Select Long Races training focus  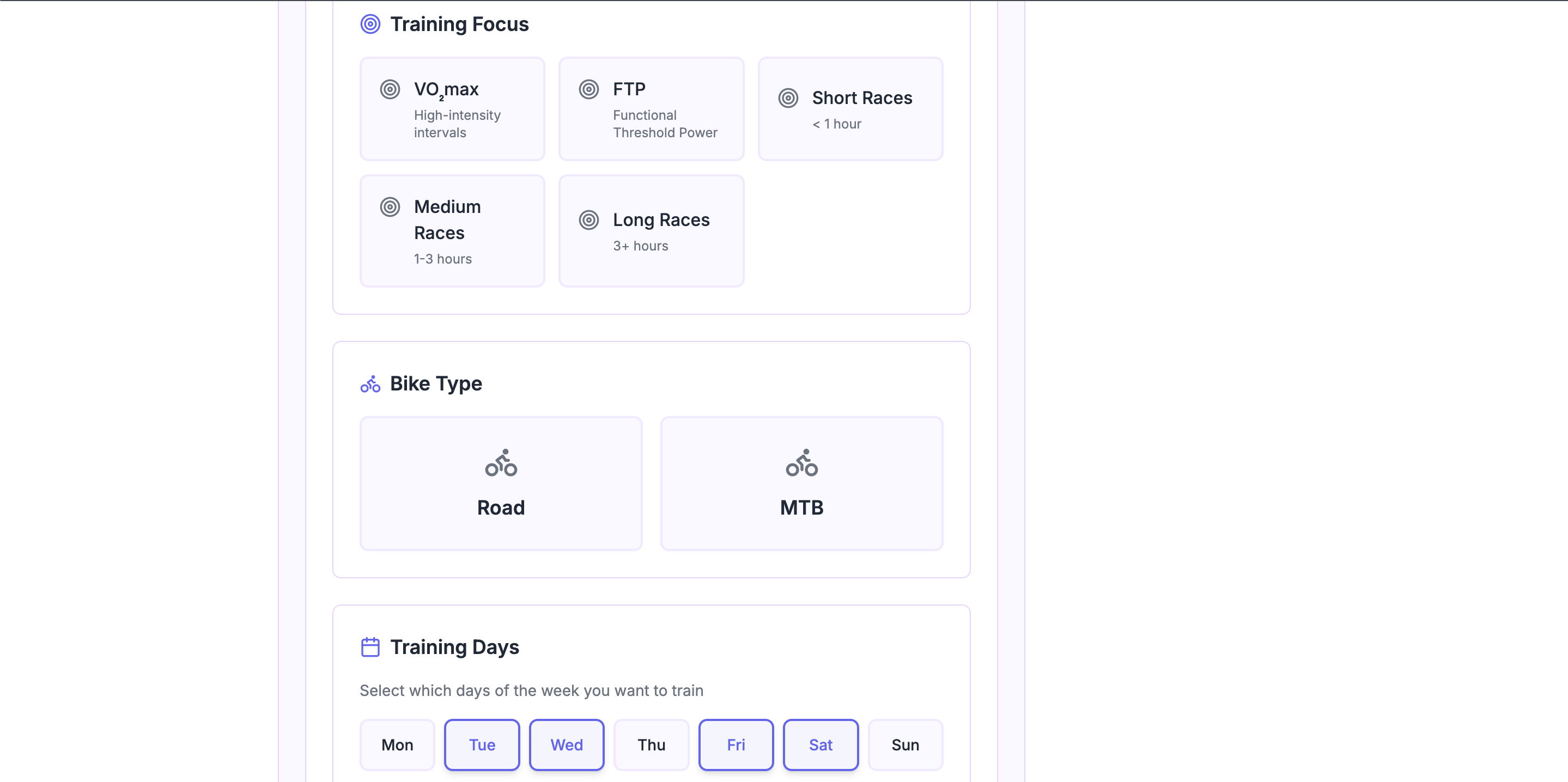coord(651,231)
